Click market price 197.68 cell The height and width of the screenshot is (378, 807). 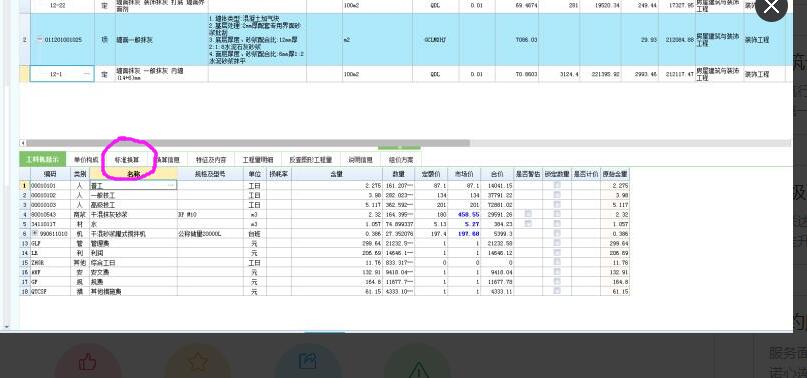coord(464,234)
